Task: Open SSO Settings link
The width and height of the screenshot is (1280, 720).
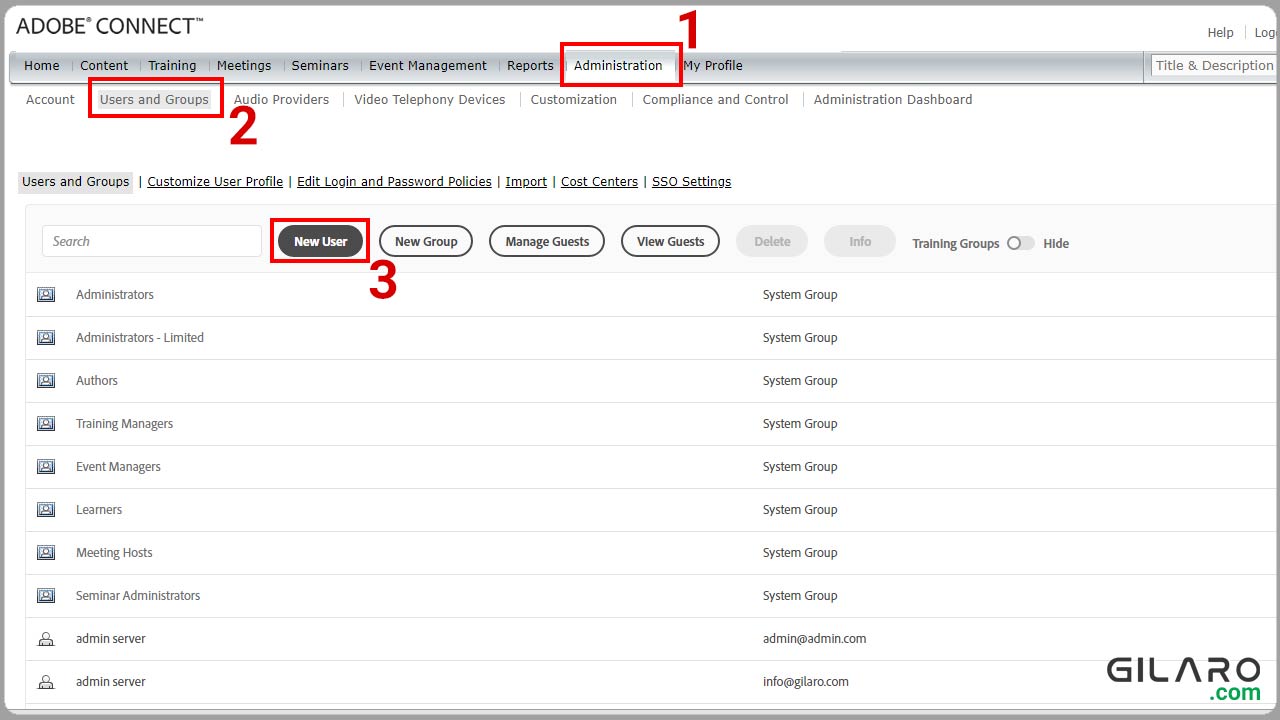Action: pyautogui.click(x=691, y=182)
